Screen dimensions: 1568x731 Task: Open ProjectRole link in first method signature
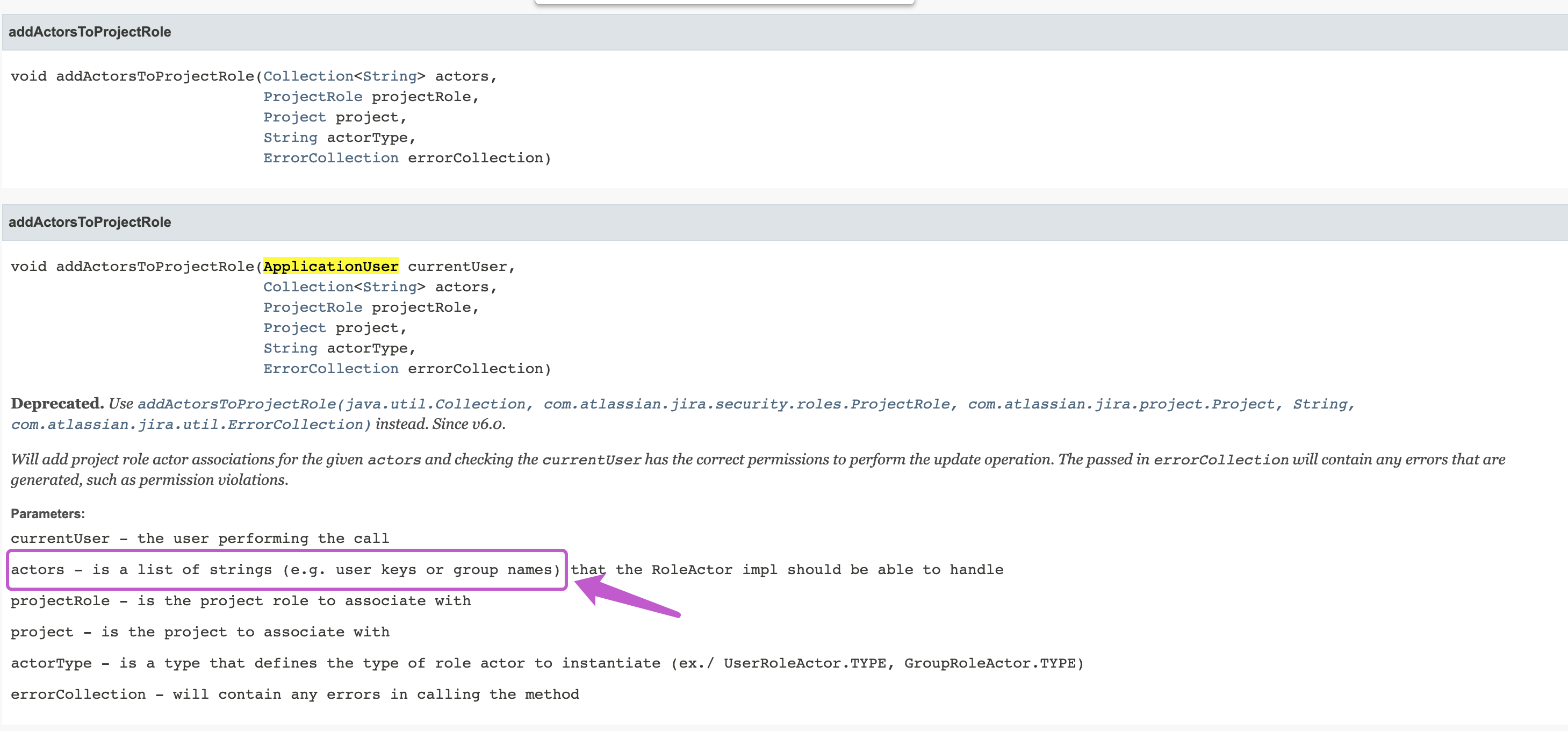click(312, 97)
